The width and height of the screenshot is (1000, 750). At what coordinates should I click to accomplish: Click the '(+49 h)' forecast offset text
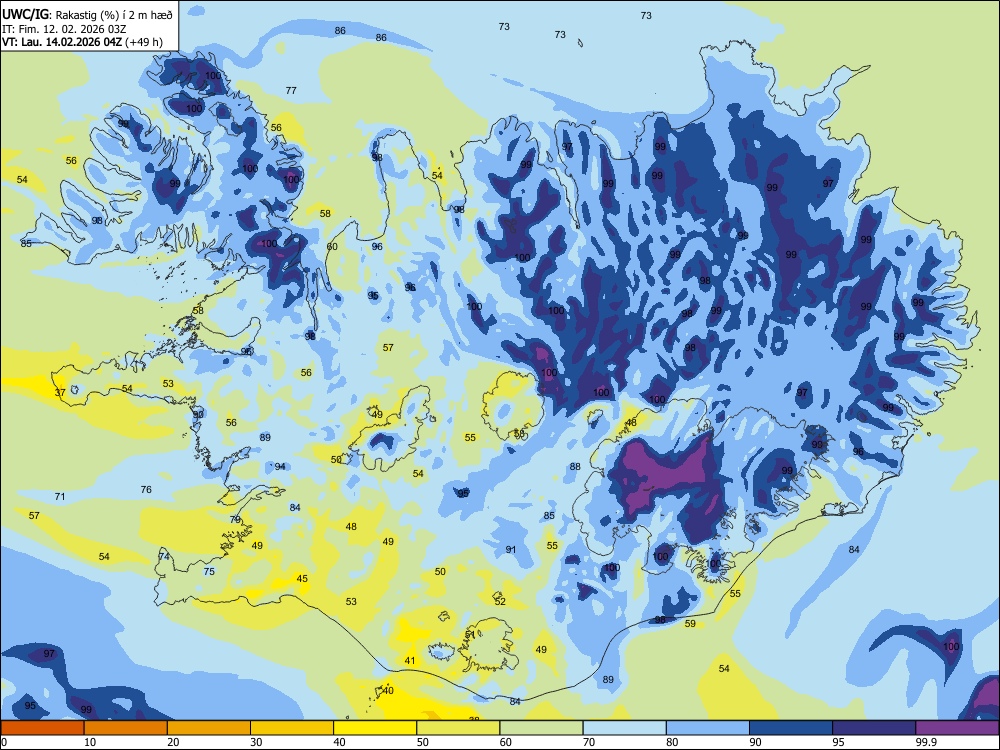[143, 42]
